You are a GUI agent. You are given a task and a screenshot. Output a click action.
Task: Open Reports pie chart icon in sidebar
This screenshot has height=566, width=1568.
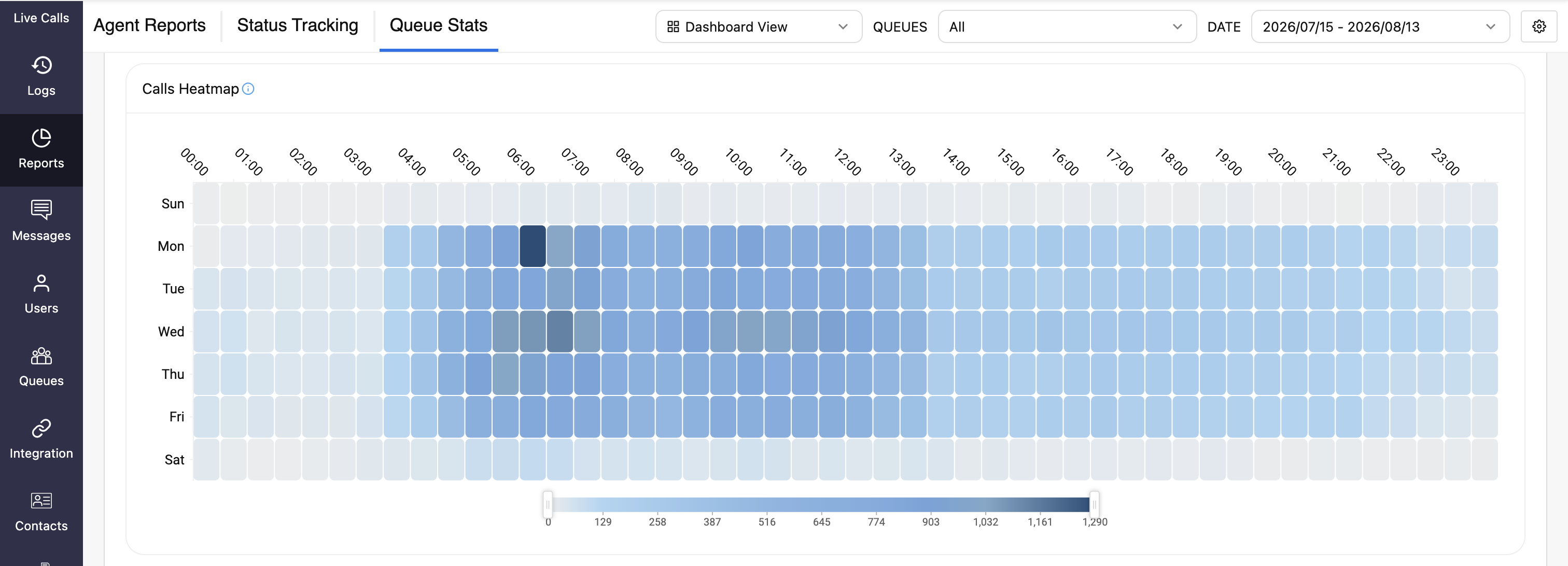point(41,137)
